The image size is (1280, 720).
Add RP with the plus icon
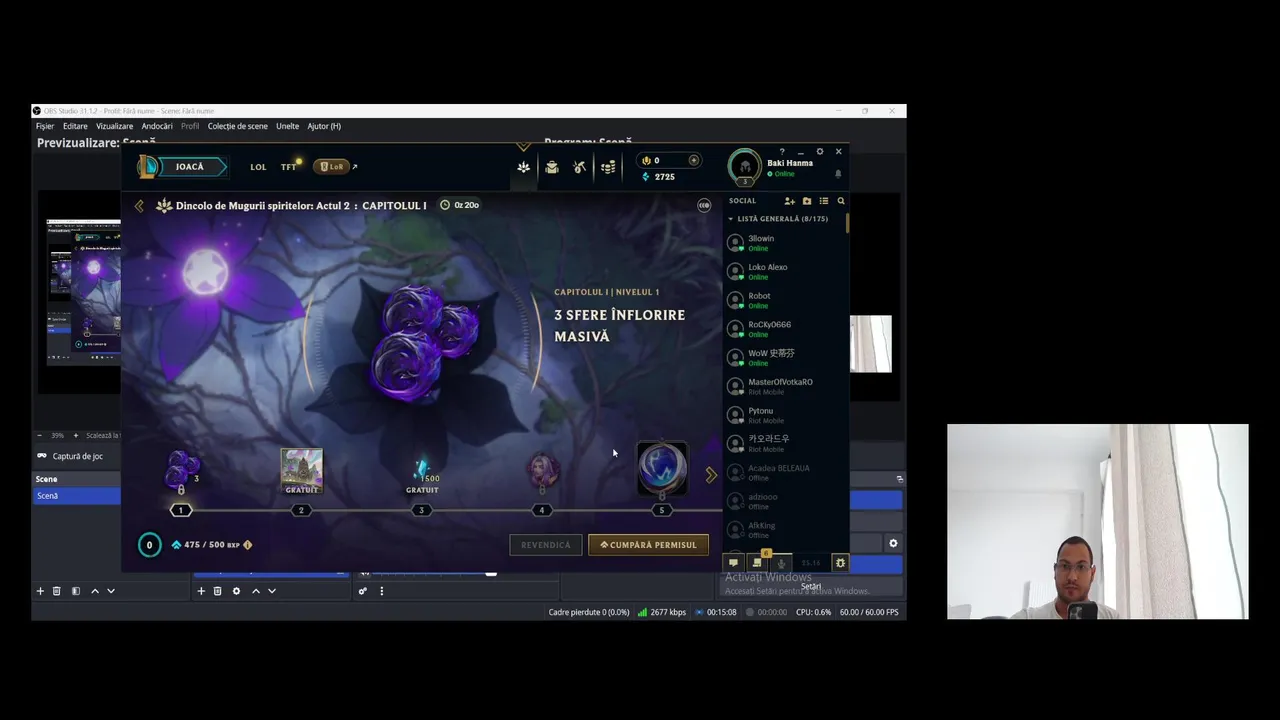pos(694,160)
